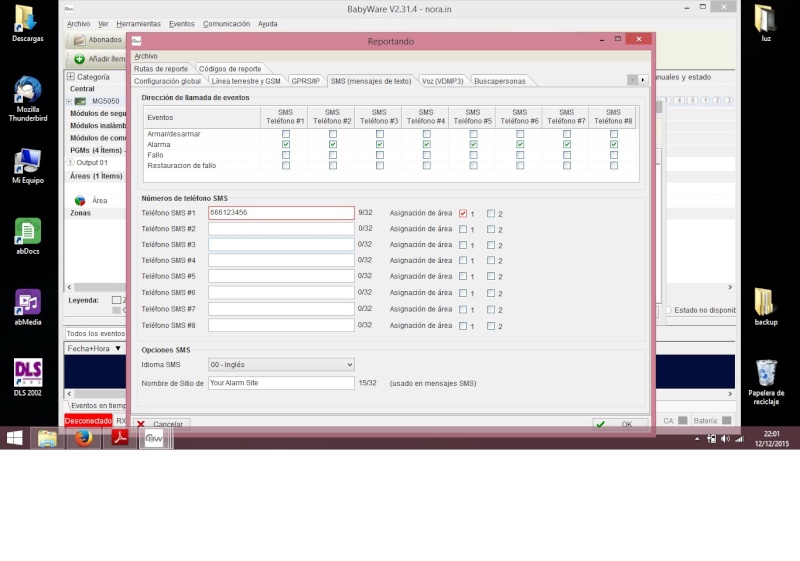
Task: Open the GPRS/IP tab
Action: click(306, 81)
